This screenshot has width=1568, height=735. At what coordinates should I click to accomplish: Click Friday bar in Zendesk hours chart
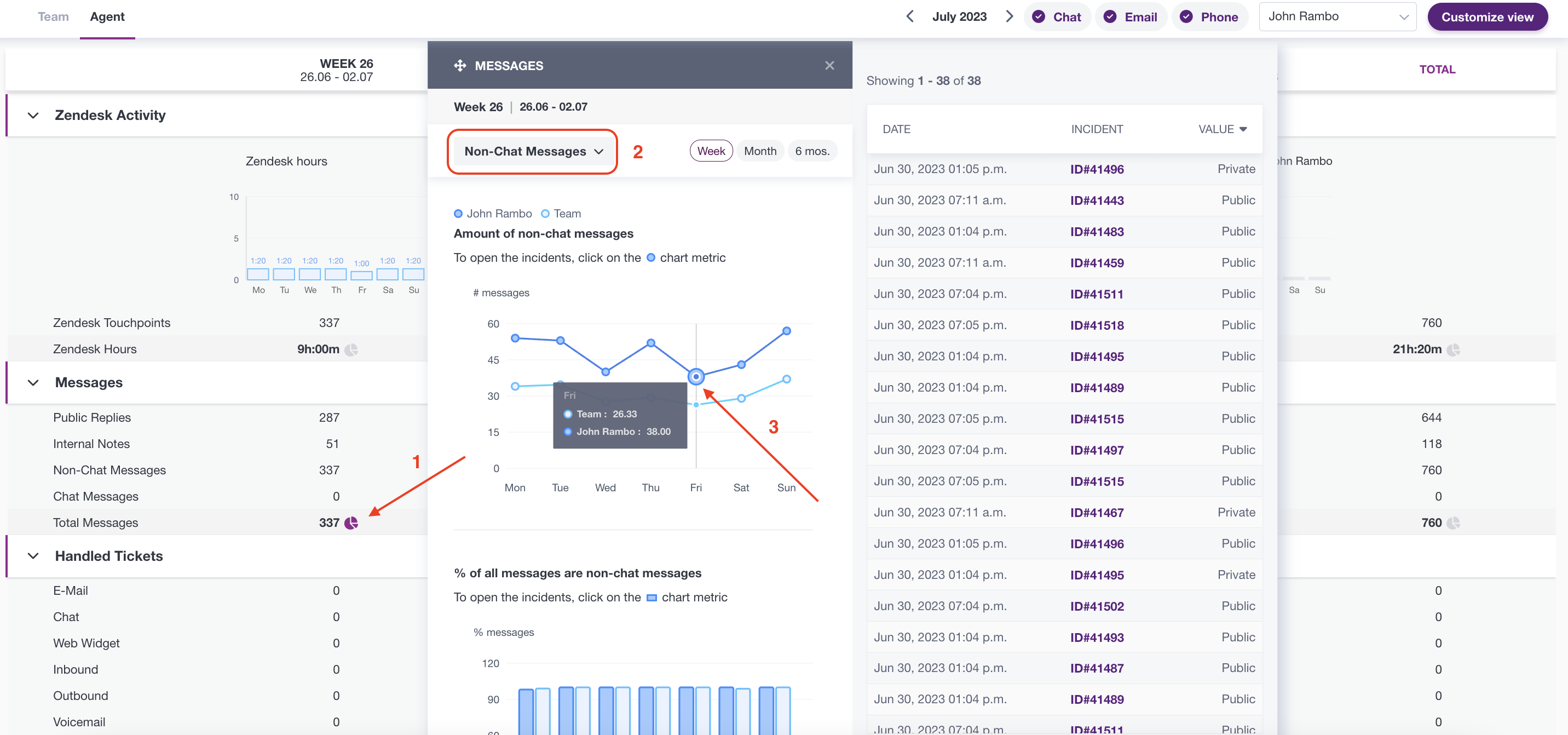tap(361, 276)
